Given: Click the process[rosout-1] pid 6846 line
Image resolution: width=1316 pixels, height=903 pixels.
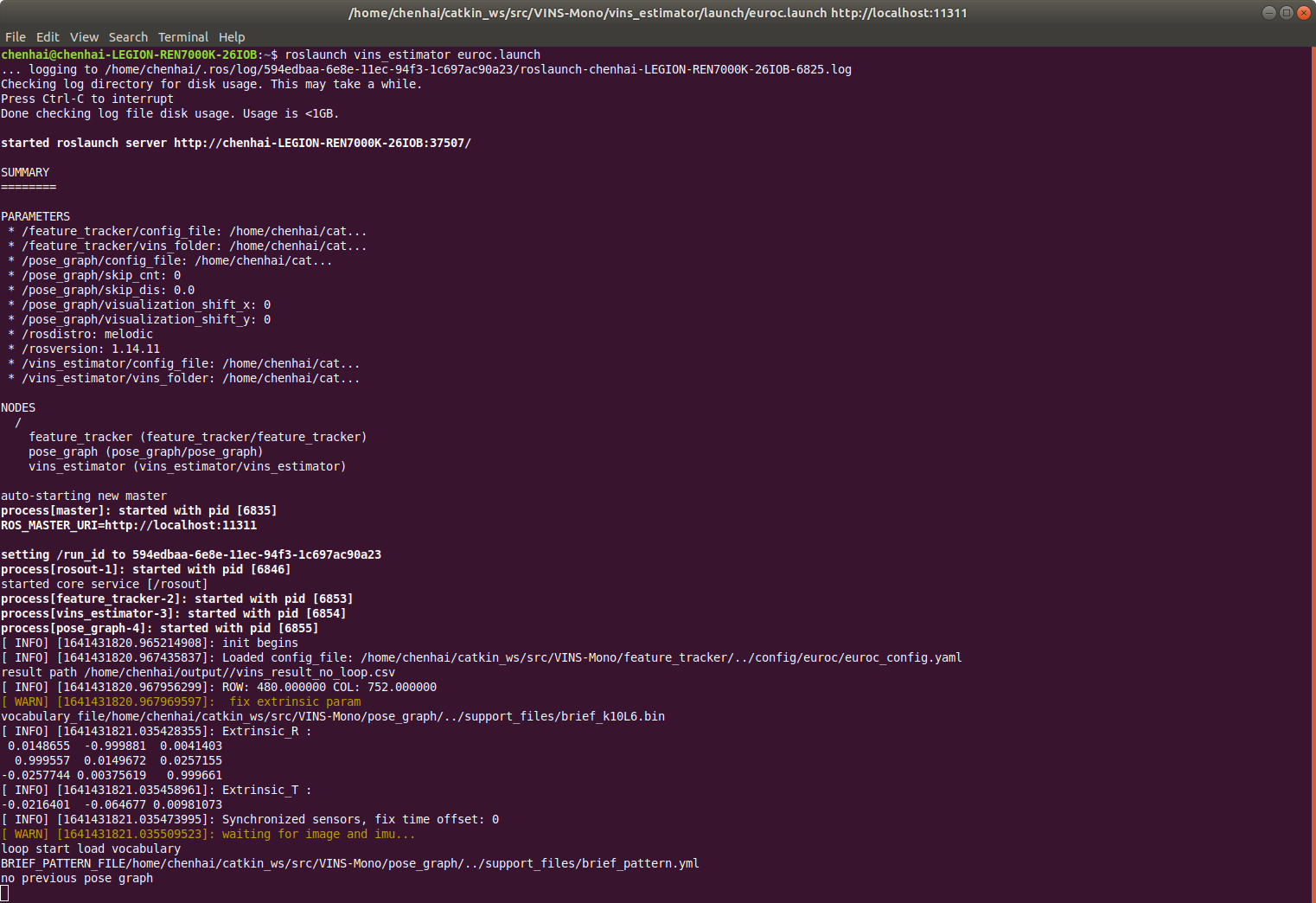Looking at the screenshot, I should point(146,569).
